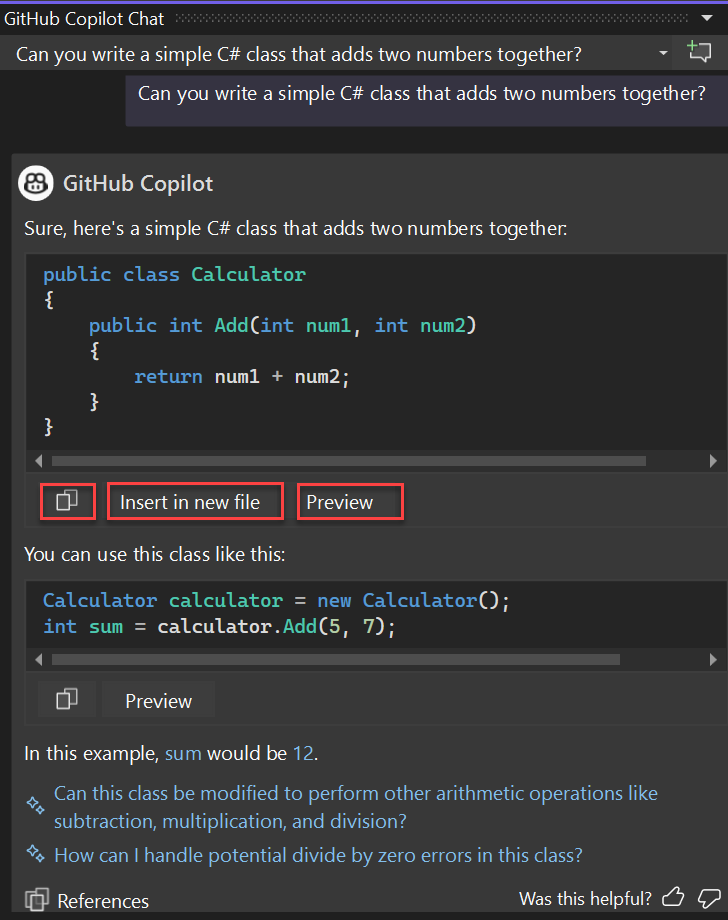The height and width of the screenshot is (920, 728).
Task: Preview the usage example code
Action: (158, 698)
